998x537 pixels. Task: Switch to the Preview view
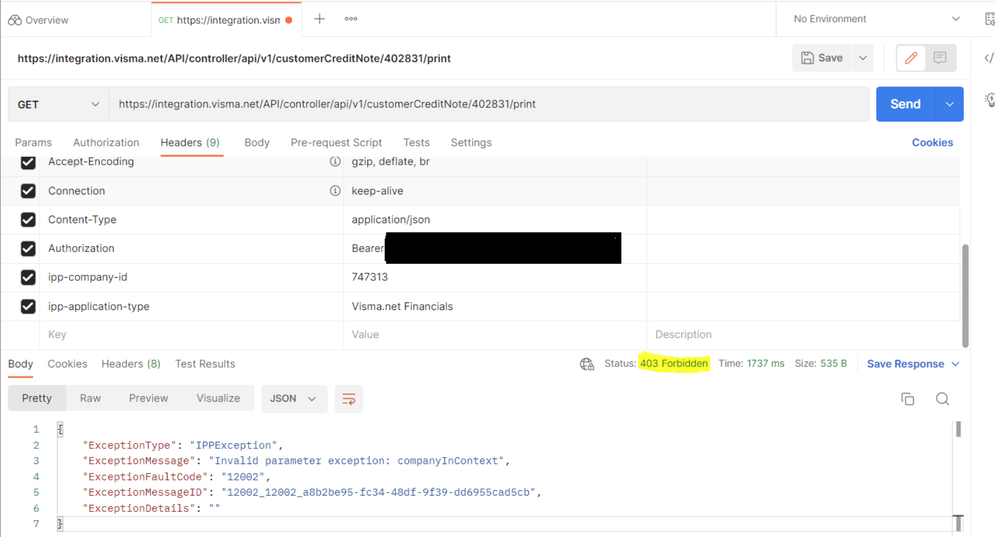point(148,398)
